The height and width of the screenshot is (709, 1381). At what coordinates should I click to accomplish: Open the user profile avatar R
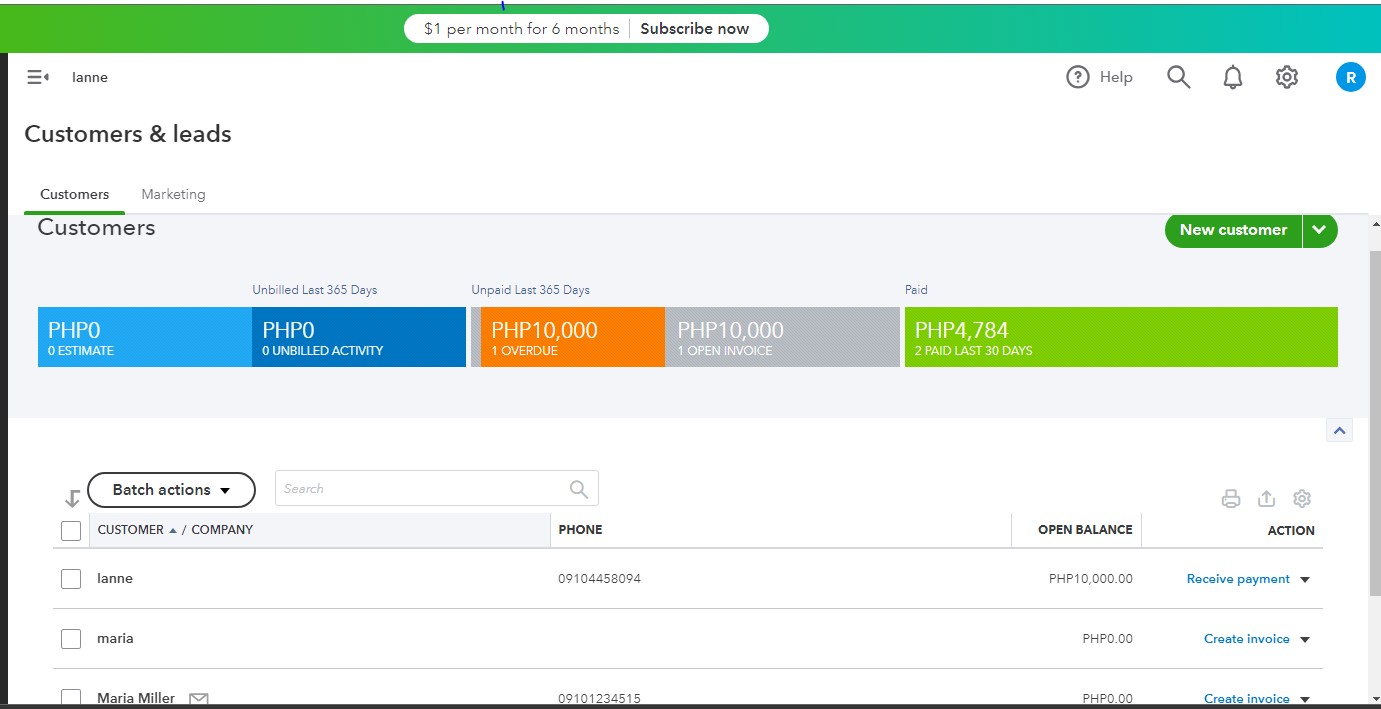1350,77
